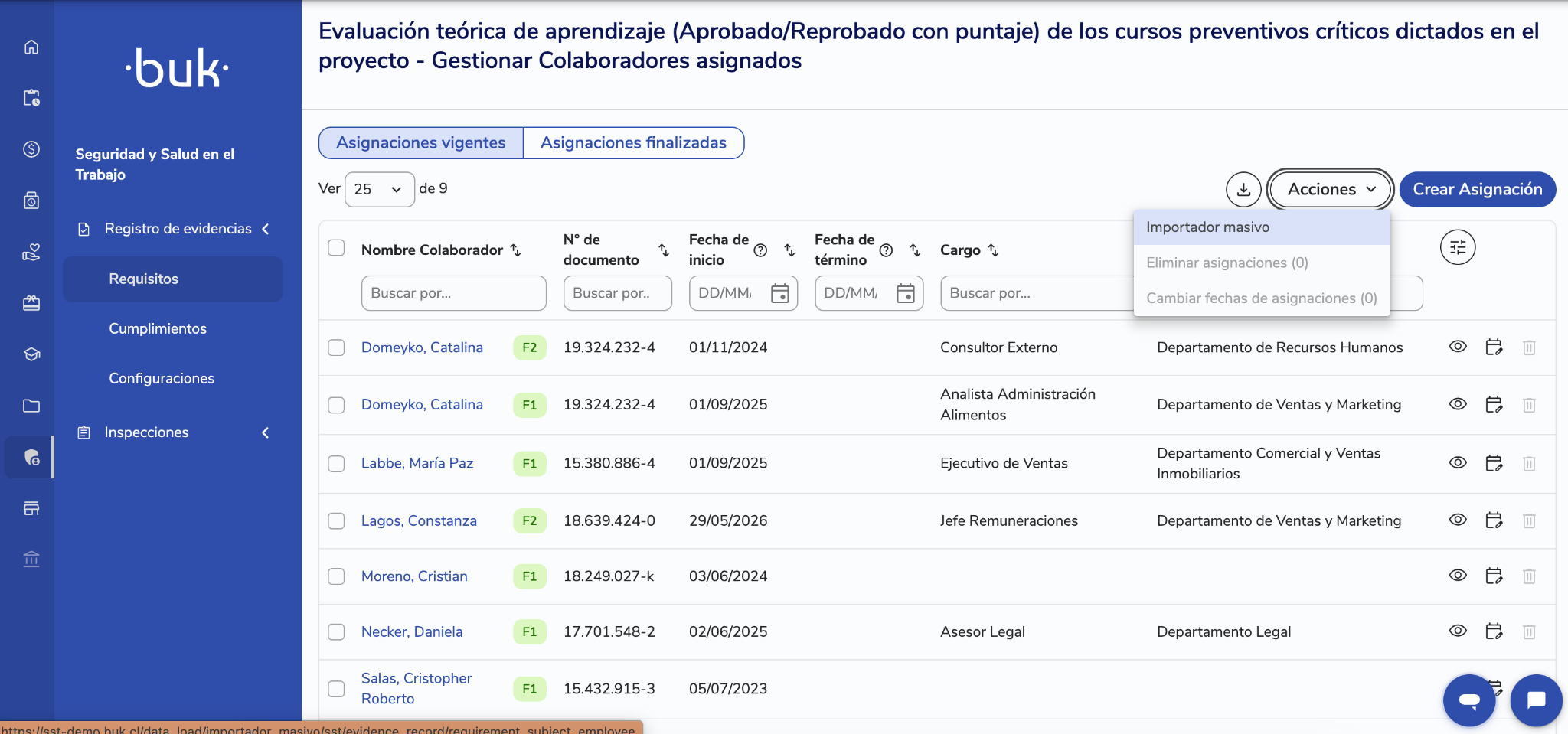
Task: Select all rows with header checkbox
Action: click(336, 248)
